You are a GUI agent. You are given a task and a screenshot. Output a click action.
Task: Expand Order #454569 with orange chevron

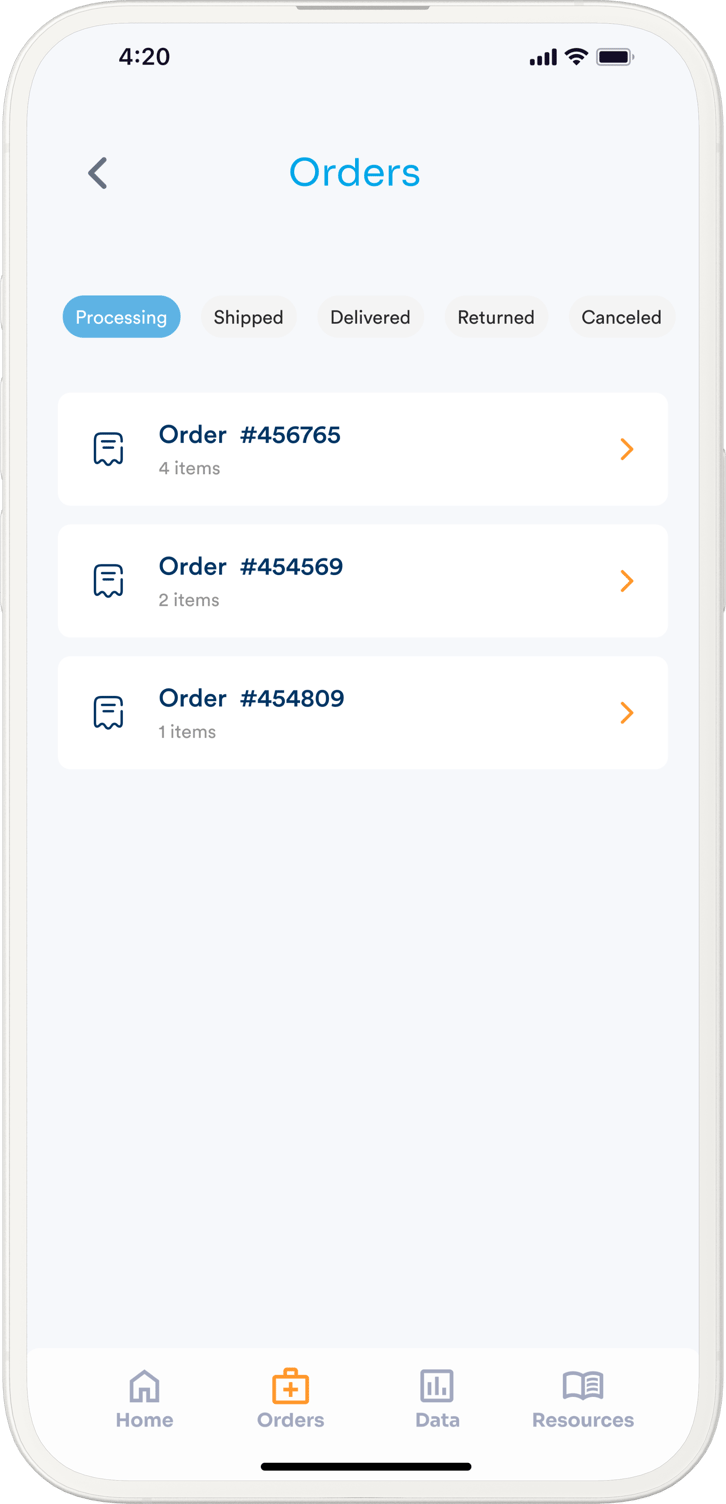(x=627, y=581)
